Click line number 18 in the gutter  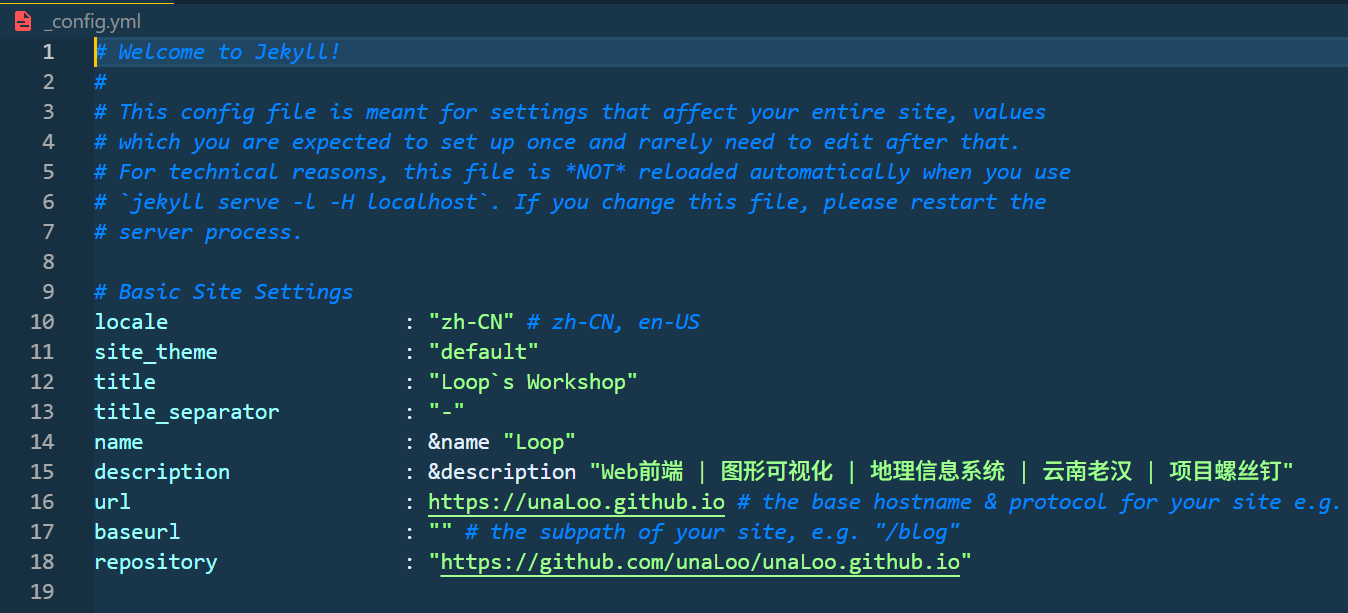point(42,561)
